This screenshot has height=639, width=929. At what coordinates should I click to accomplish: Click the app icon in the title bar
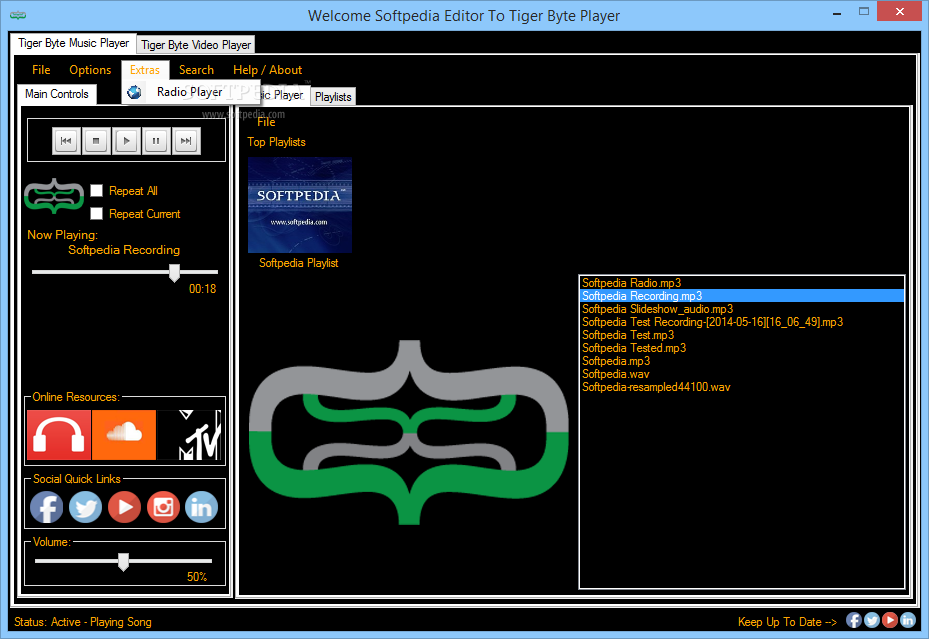[18, 15]
